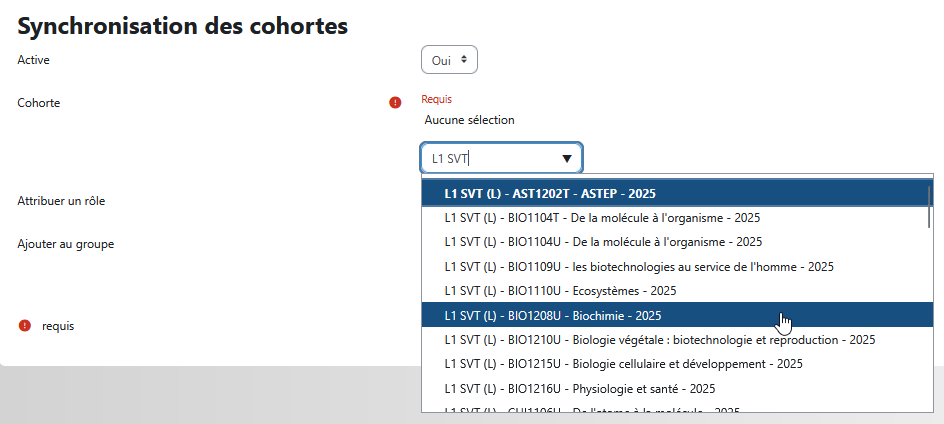The height and width of the screenshot is (424, 944).
Task: Click the Aucune sélection text
Action: pos(470,120)
